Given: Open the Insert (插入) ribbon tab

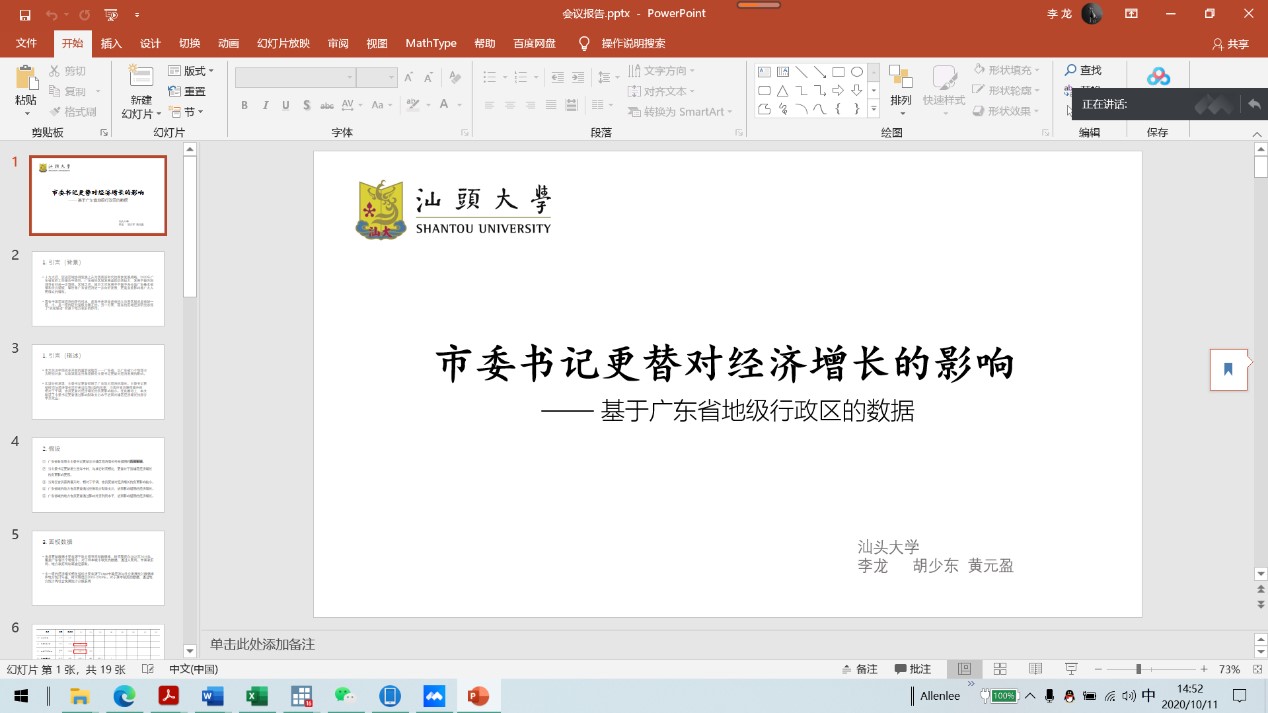Looking at the screenshot, I should pos(111,43).
